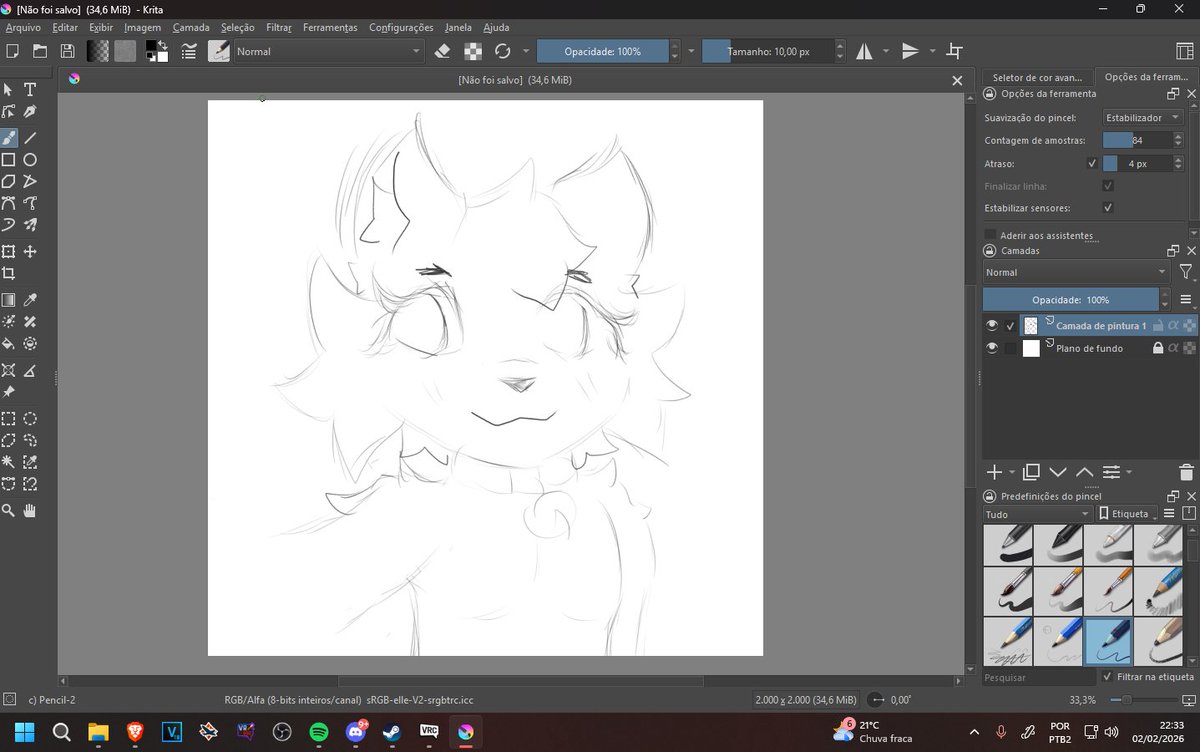Image resolution: width=1200 pixels, height=752 pixels.
Task: Hide the Camada de pintura 1 layer
Action: (x=992, y=326)
